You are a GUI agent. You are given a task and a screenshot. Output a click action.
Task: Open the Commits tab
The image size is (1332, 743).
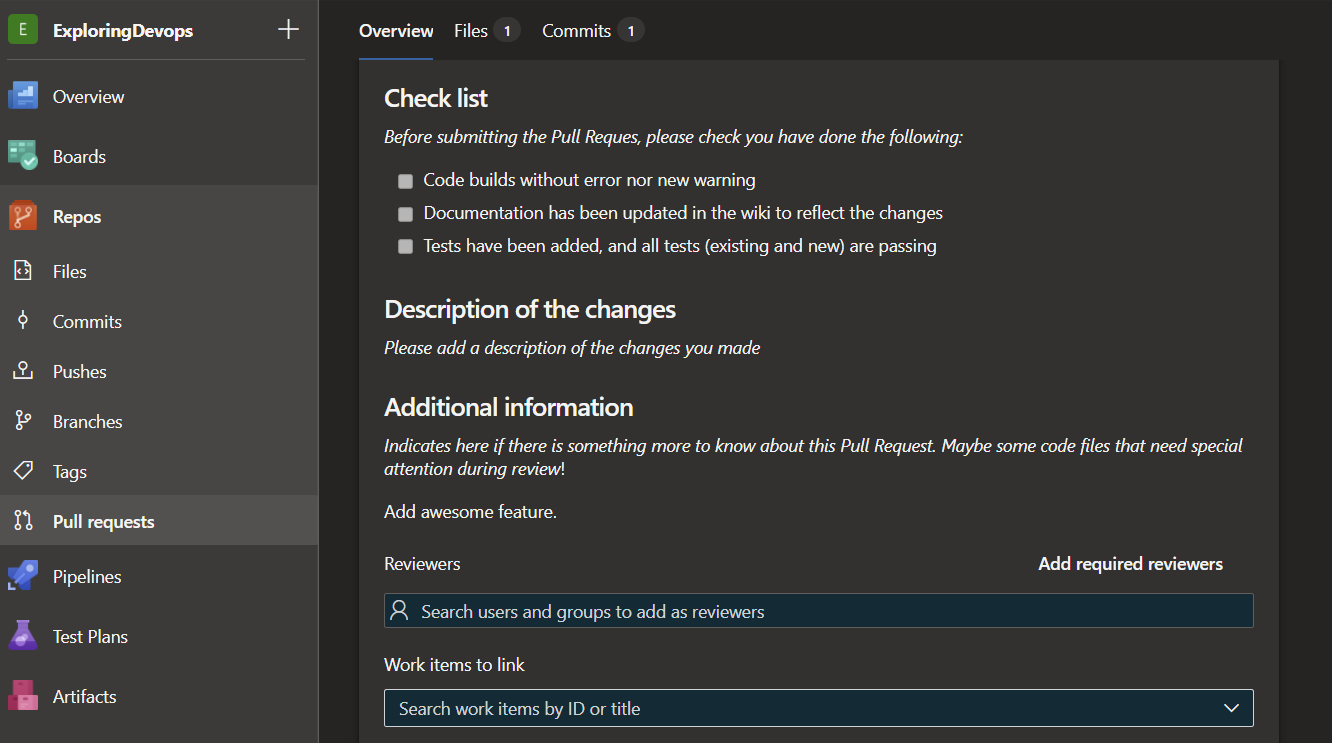(x=577, y=31)
